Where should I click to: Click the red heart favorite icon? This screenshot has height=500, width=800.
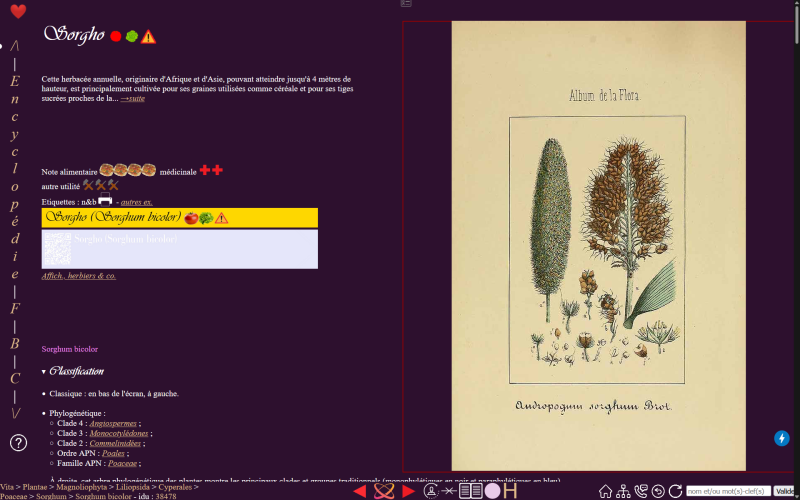tap(18, 11)
